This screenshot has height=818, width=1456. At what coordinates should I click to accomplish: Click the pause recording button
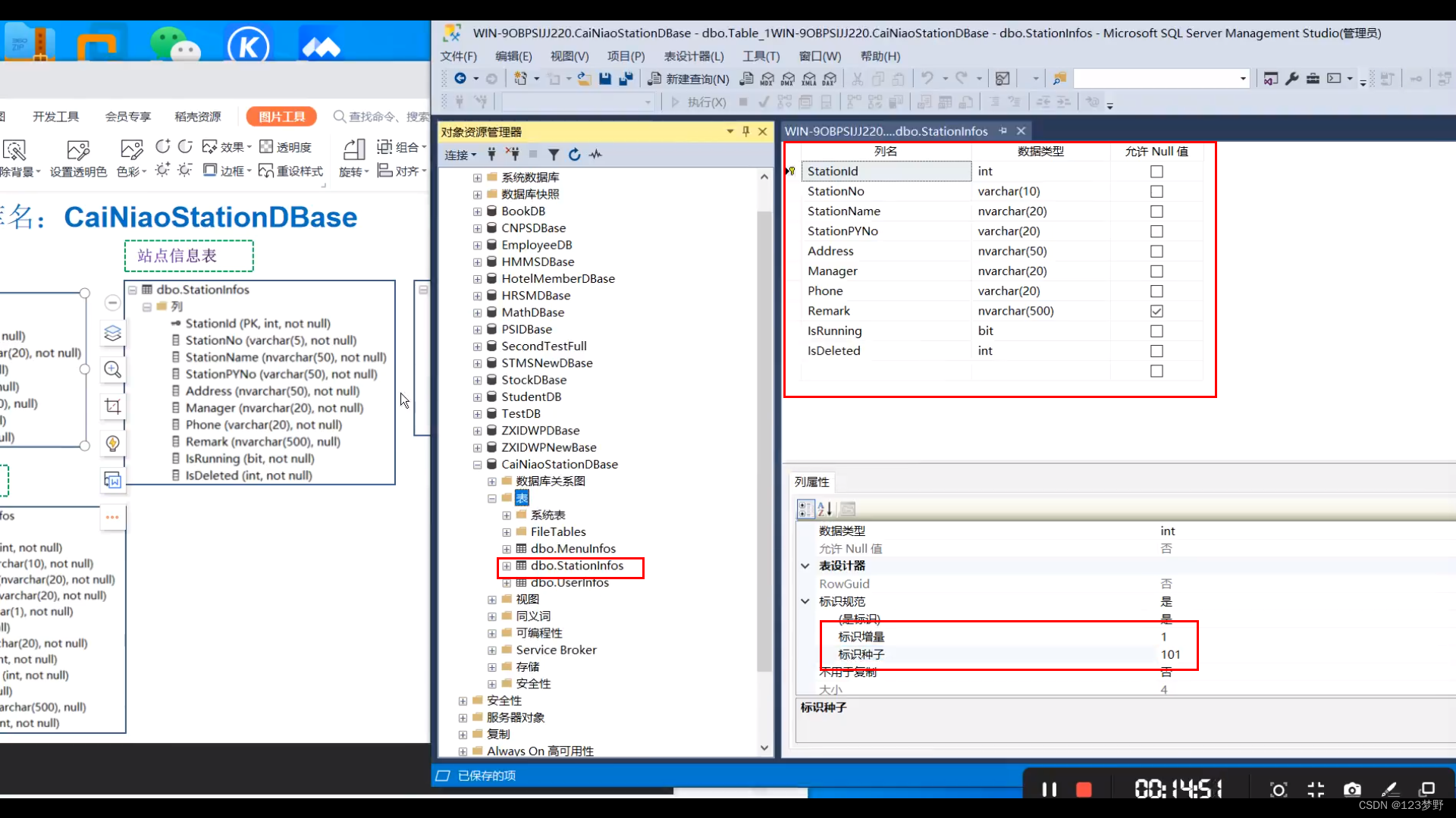pos(1050,789)
